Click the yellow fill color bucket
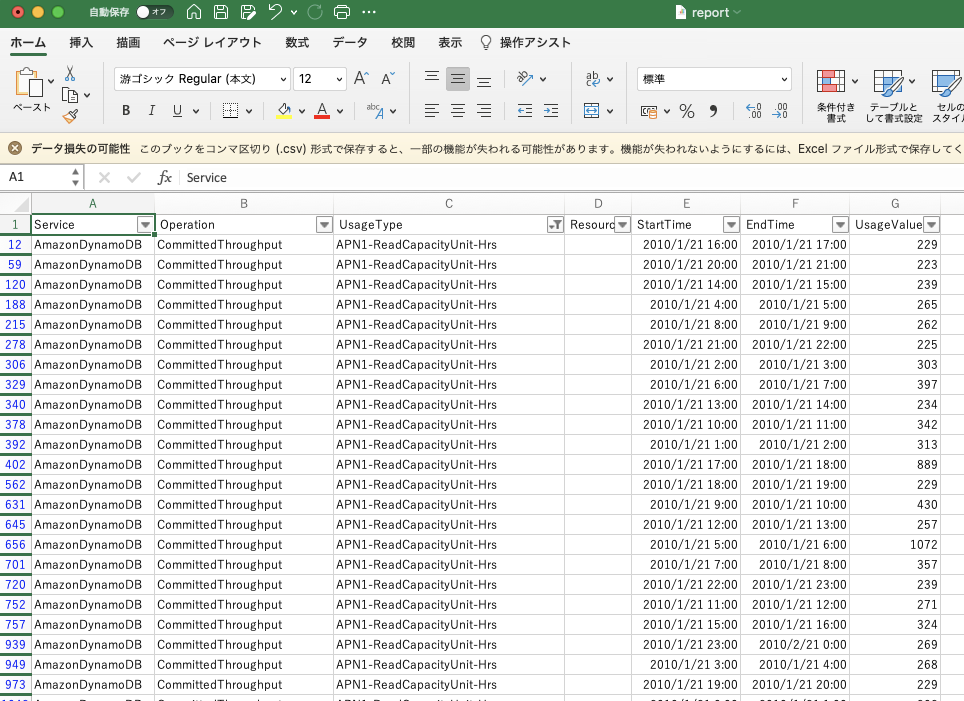Image resolution: width=964 pixels, height=701 pixels. click(x=284, y=111)
